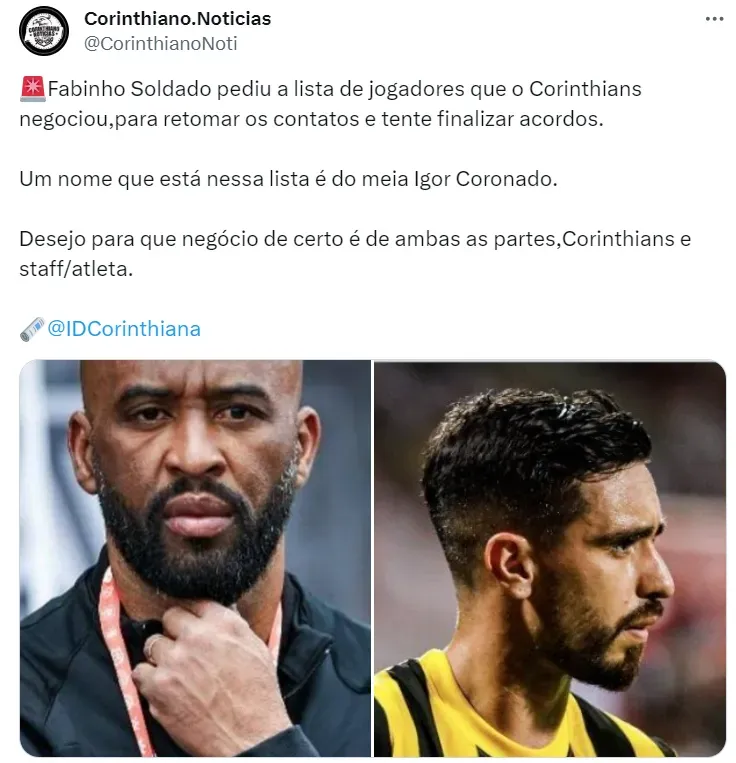The height and width of the screenshot is (763, 736).
Task: Open the Corinthiano.Noticias display name
Action: 178,18
